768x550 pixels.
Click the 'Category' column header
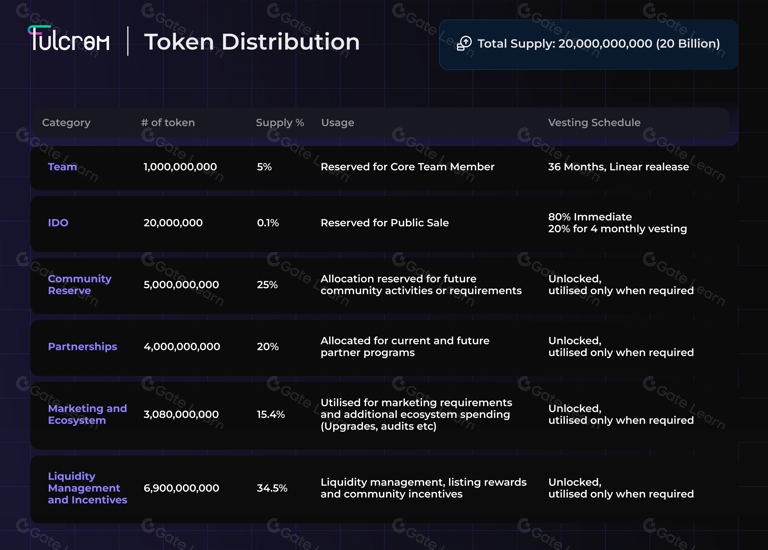click(66, 122)
